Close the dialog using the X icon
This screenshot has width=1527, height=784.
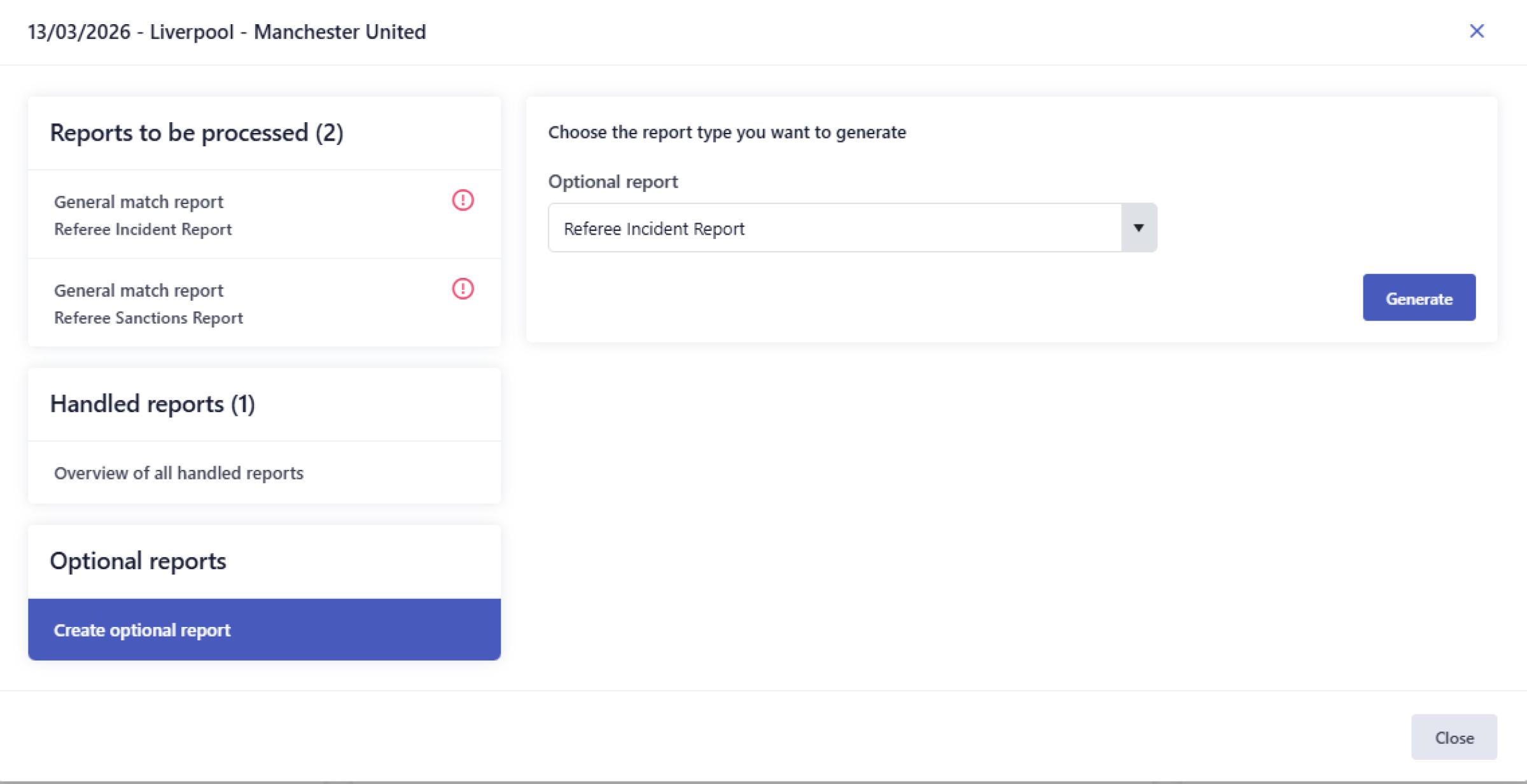pos(1476,31)
